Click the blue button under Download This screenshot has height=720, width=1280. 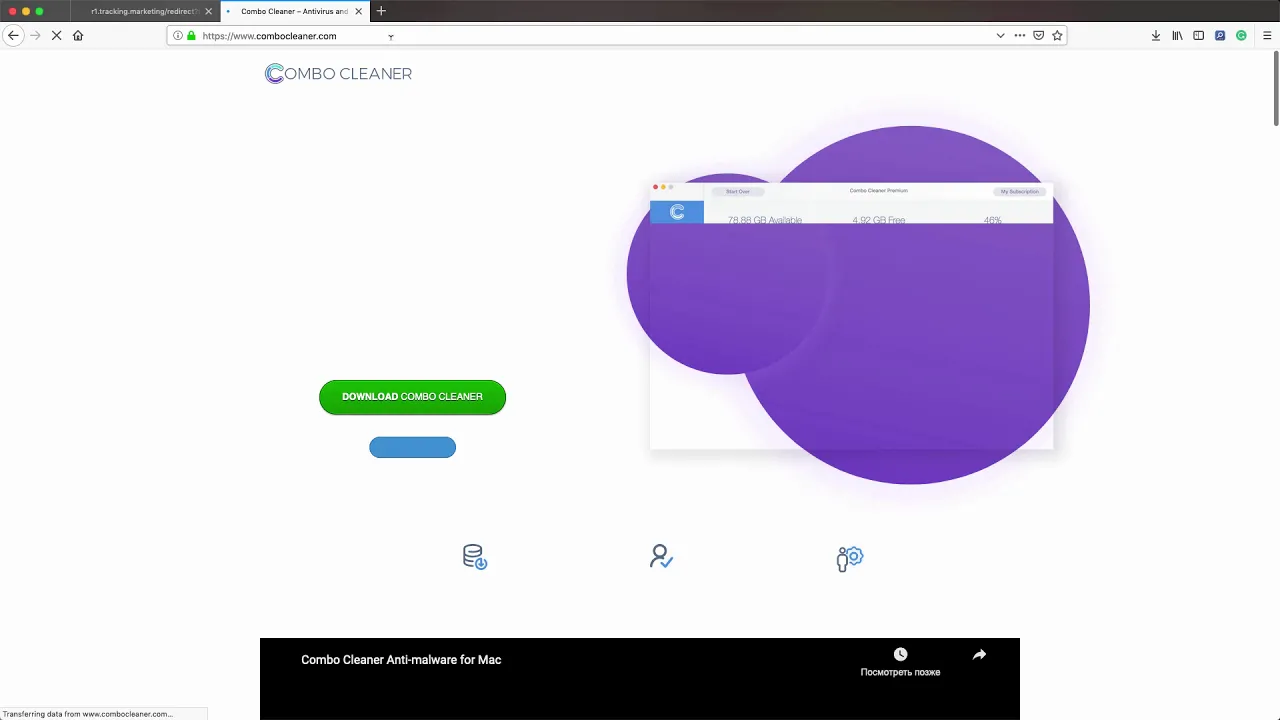[x=412, y=447]
